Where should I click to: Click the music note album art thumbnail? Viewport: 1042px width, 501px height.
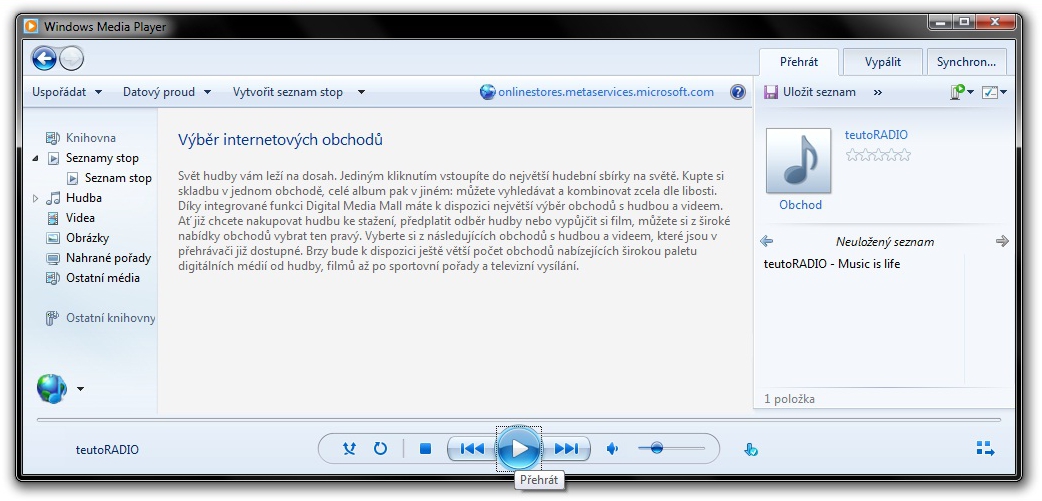coord(798,161)
